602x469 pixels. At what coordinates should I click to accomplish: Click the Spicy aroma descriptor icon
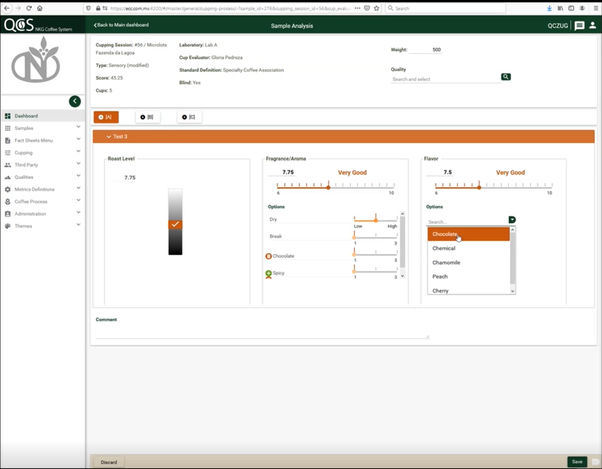point(268,273)
